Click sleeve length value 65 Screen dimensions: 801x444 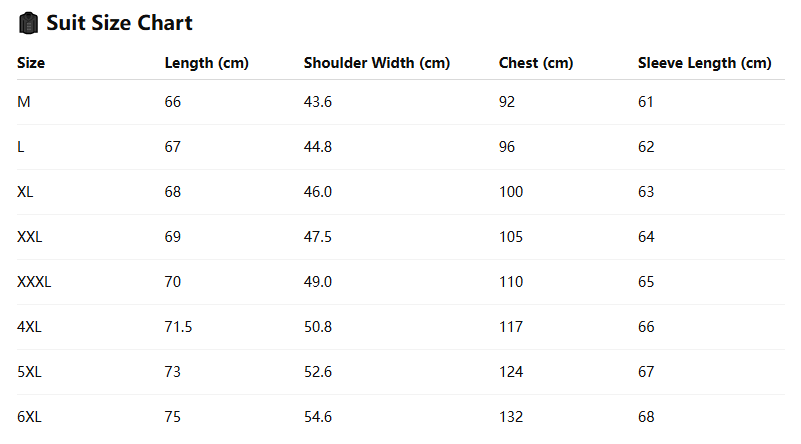tap(646, 282)
